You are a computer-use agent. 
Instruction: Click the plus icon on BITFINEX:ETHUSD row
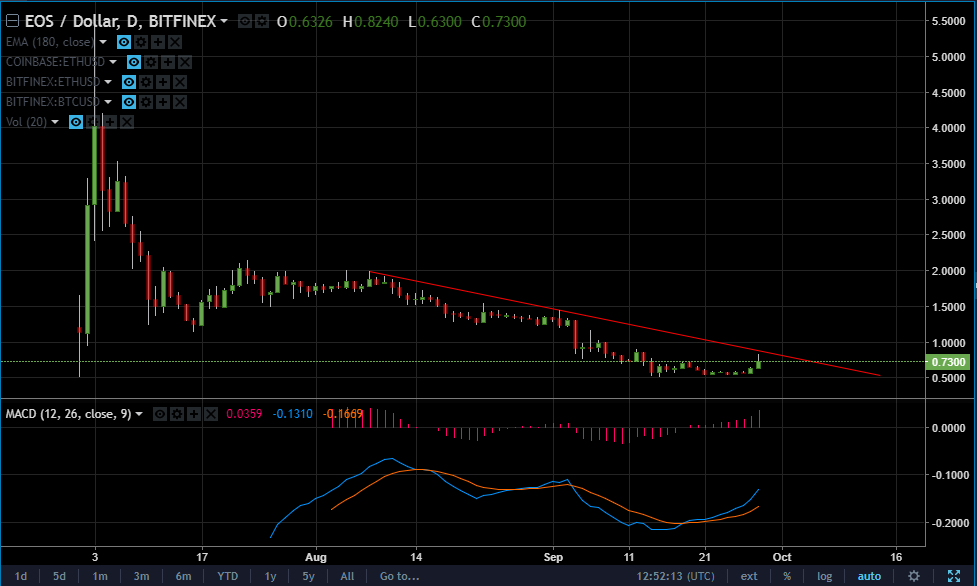pos(163,82)
